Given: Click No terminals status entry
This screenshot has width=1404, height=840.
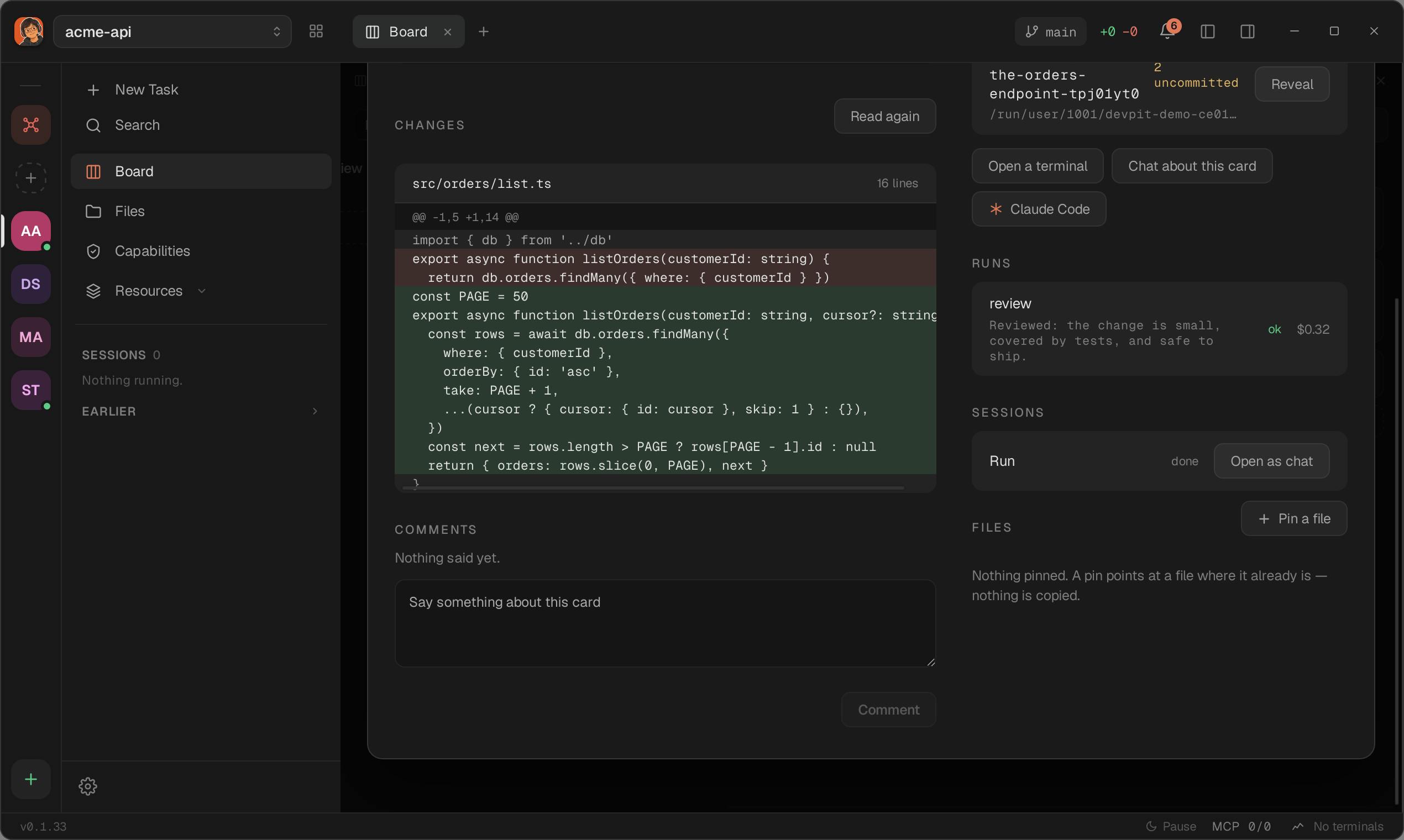Looking at the screenshot, I should 1337,826.
